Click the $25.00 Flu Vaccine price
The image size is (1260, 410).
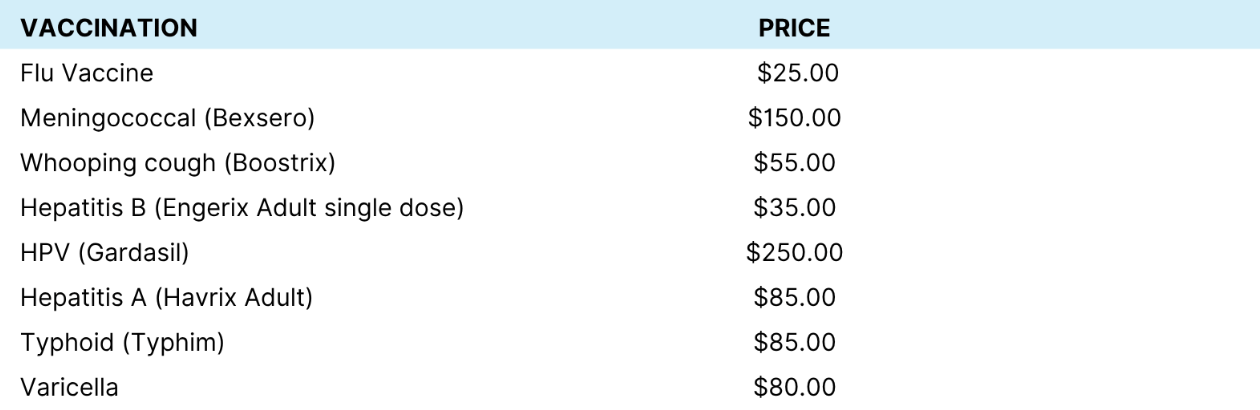tap(796, 73)
